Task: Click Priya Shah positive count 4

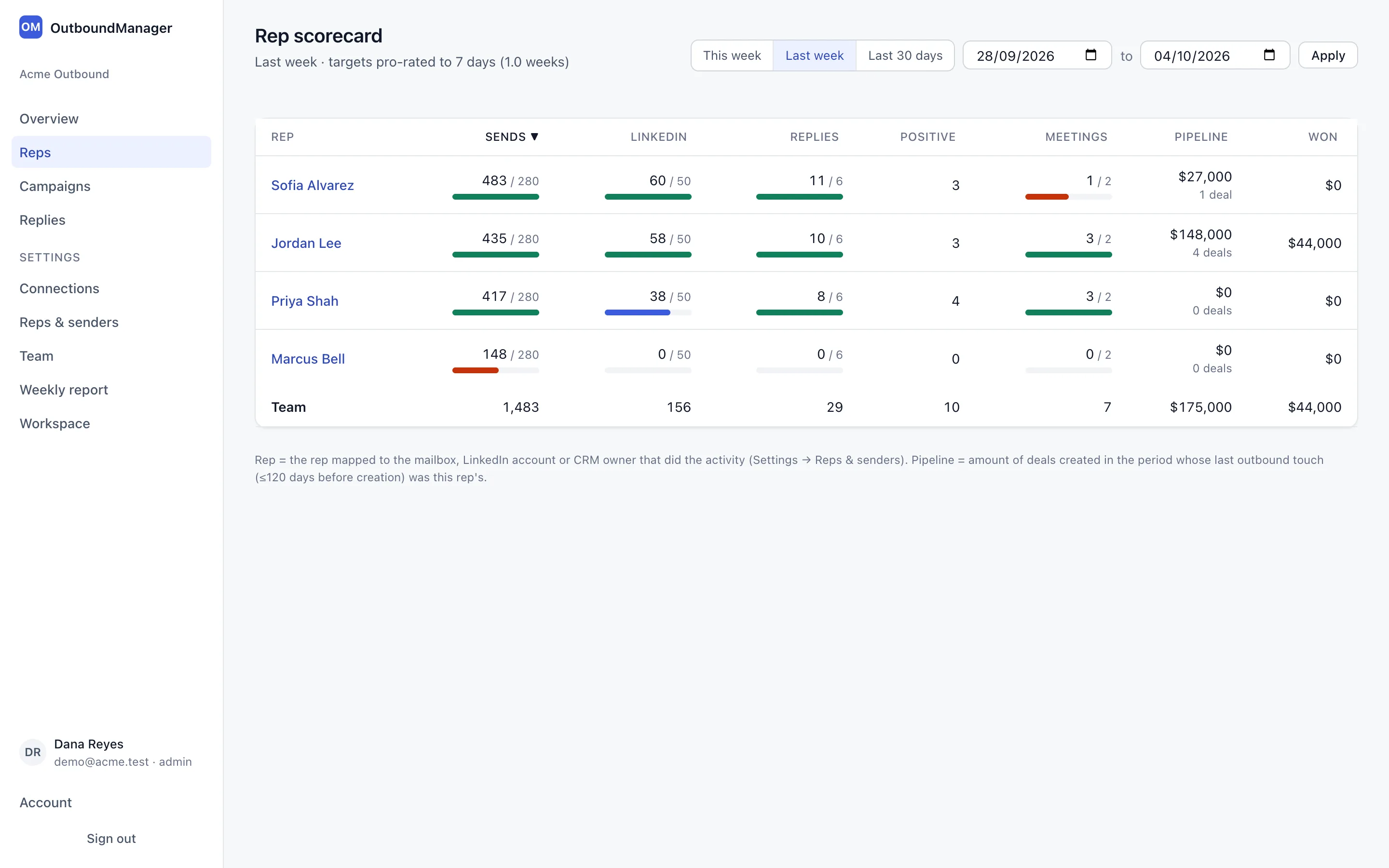Action: (955, 301)
